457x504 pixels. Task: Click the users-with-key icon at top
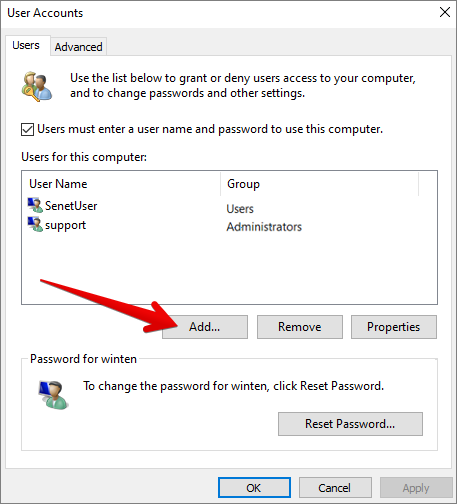tap(37, 86)
